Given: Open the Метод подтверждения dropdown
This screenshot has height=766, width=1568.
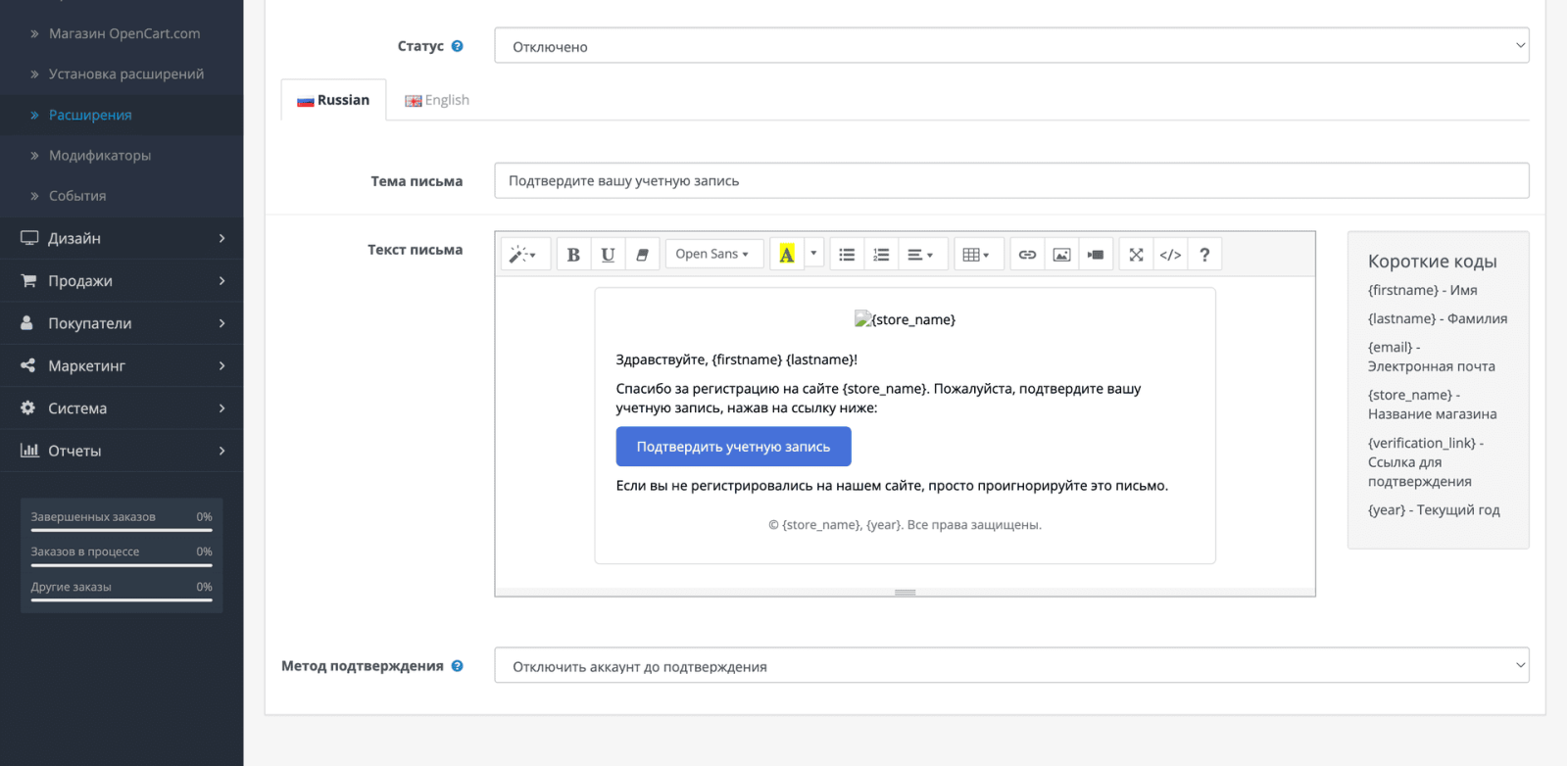Looking at the screenshot, I should pyautogui.click(x=1011, y=666).
